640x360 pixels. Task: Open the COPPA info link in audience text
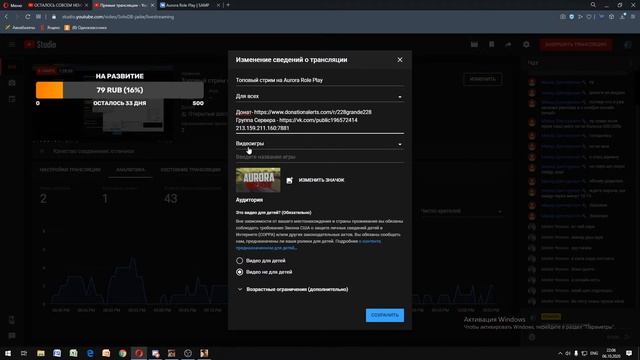pos(309,244)
